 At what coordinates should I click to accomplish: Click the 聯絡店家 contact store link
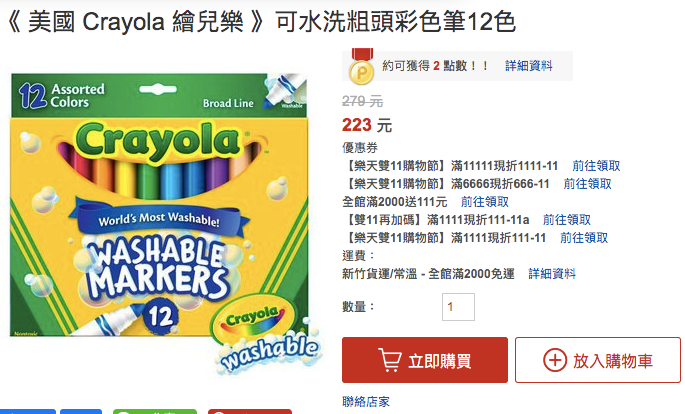[x=366, y=402]
